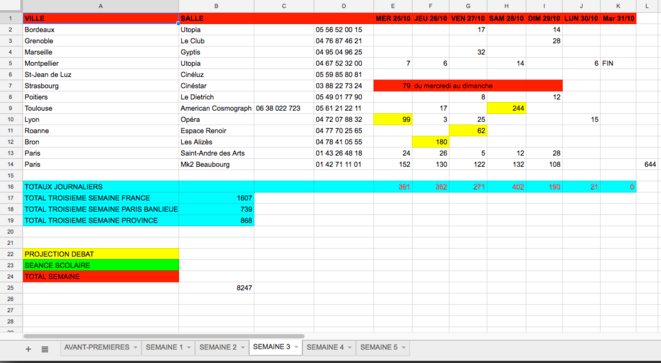This screenshot has height=363, width=661.
Task: Switch to AVANT-PREMIERES sheet tab
Action: (x=97, y=347)
